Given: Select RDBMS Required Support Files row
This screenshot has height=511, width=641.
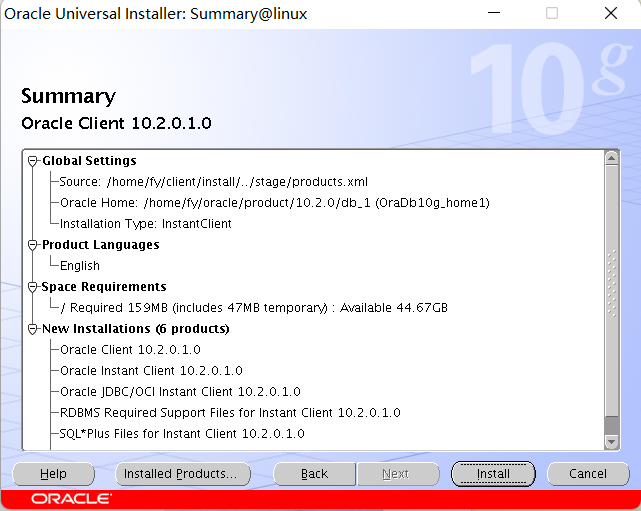Looking at the screenshot, I should pyautogui.click(x=230, y=412).
